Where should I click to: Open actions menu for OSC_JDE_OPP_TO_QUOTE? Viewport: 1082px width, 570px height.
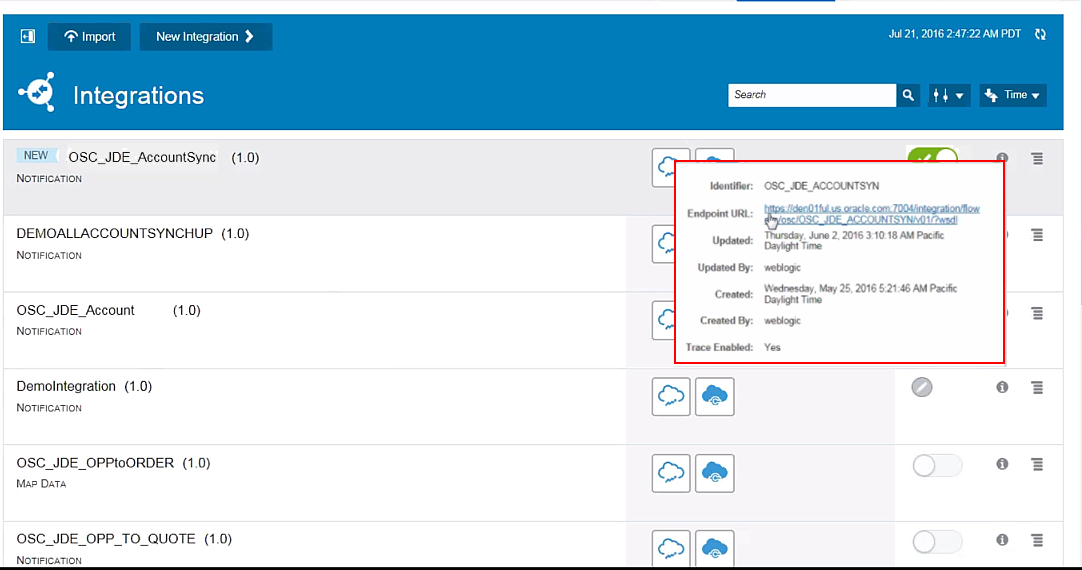(x=1037, y=540)
